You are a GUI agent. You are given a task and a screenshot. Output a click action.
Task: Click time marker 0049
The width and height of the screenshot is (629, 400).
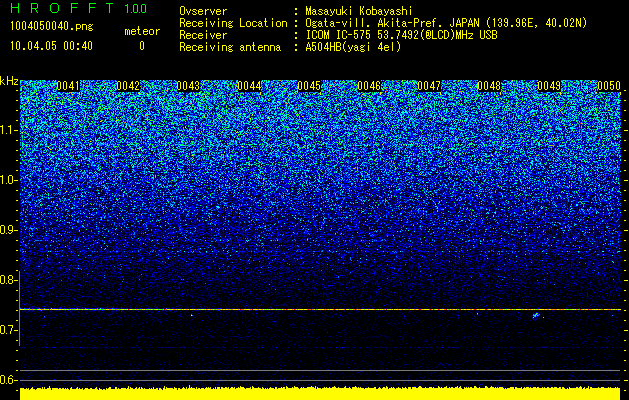tap(549, 86)
